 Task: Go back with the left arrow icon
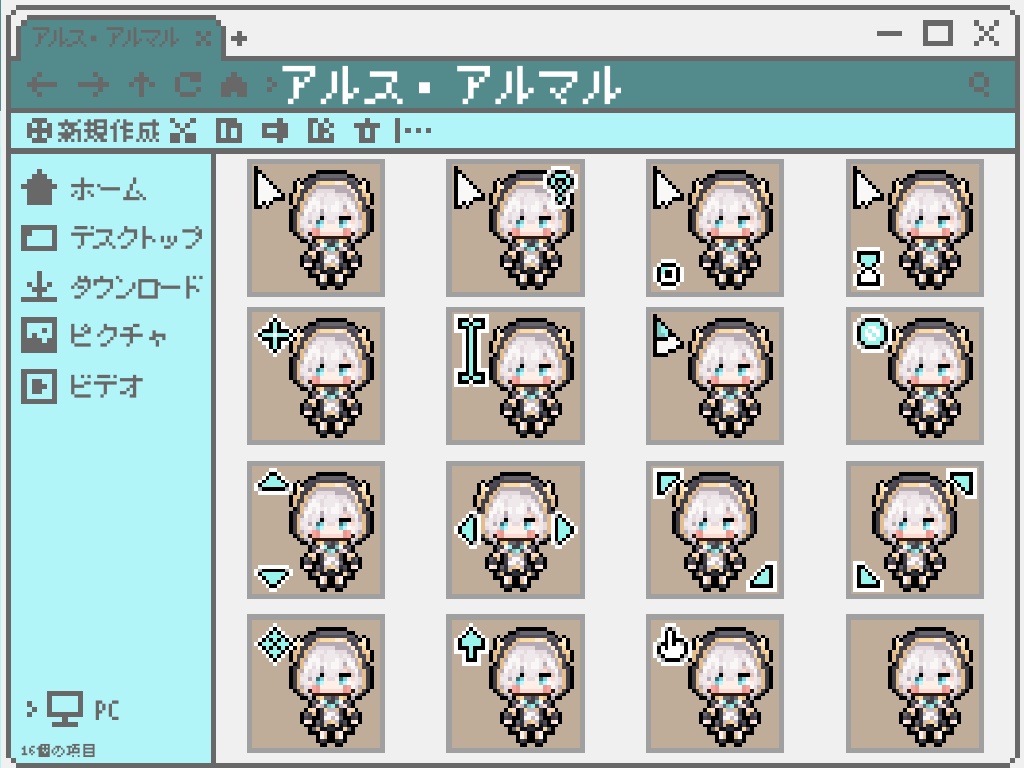42,85
